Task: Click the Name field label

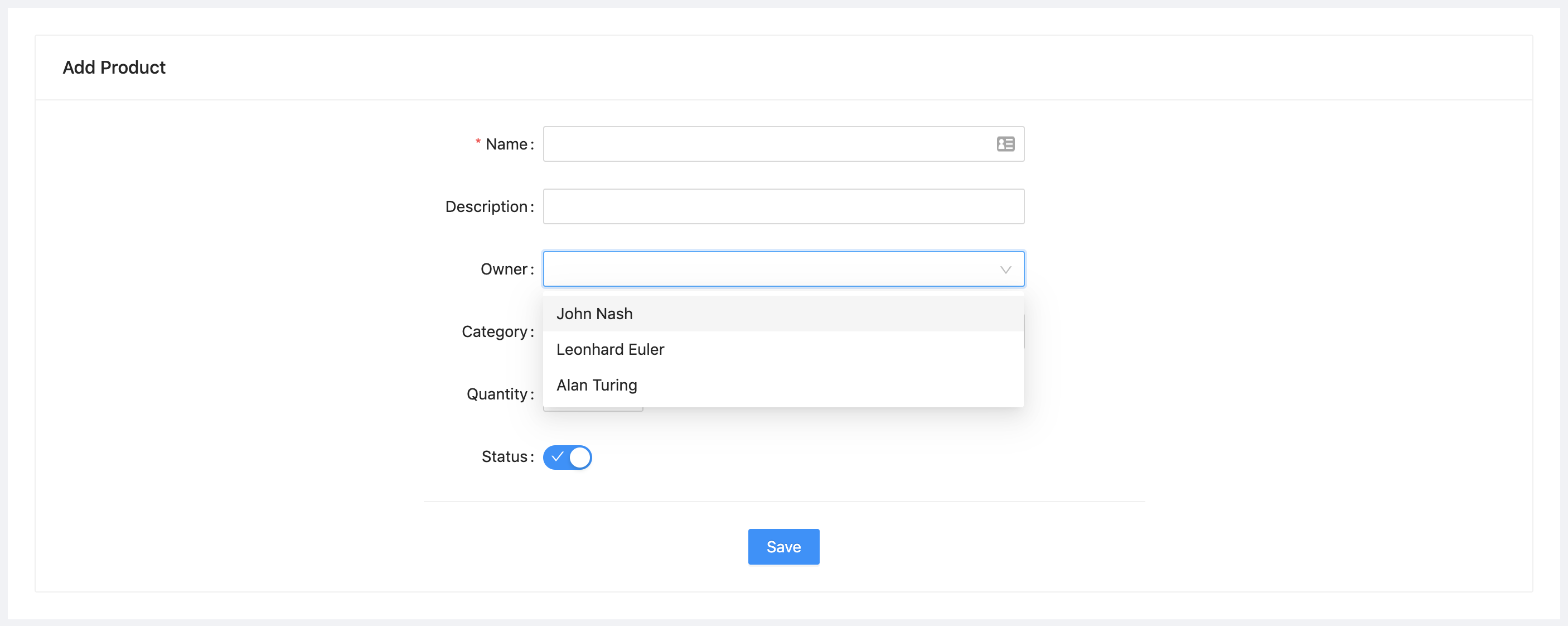Action: click(506, 145)
